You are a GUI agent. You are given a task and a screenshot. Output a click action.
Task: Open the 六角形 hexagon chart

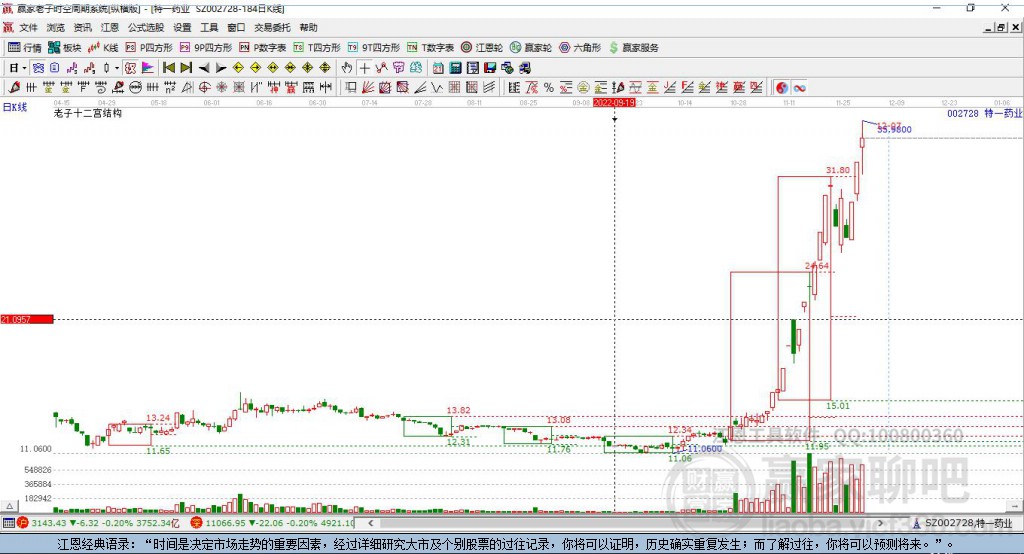click(x=580, y=48)
